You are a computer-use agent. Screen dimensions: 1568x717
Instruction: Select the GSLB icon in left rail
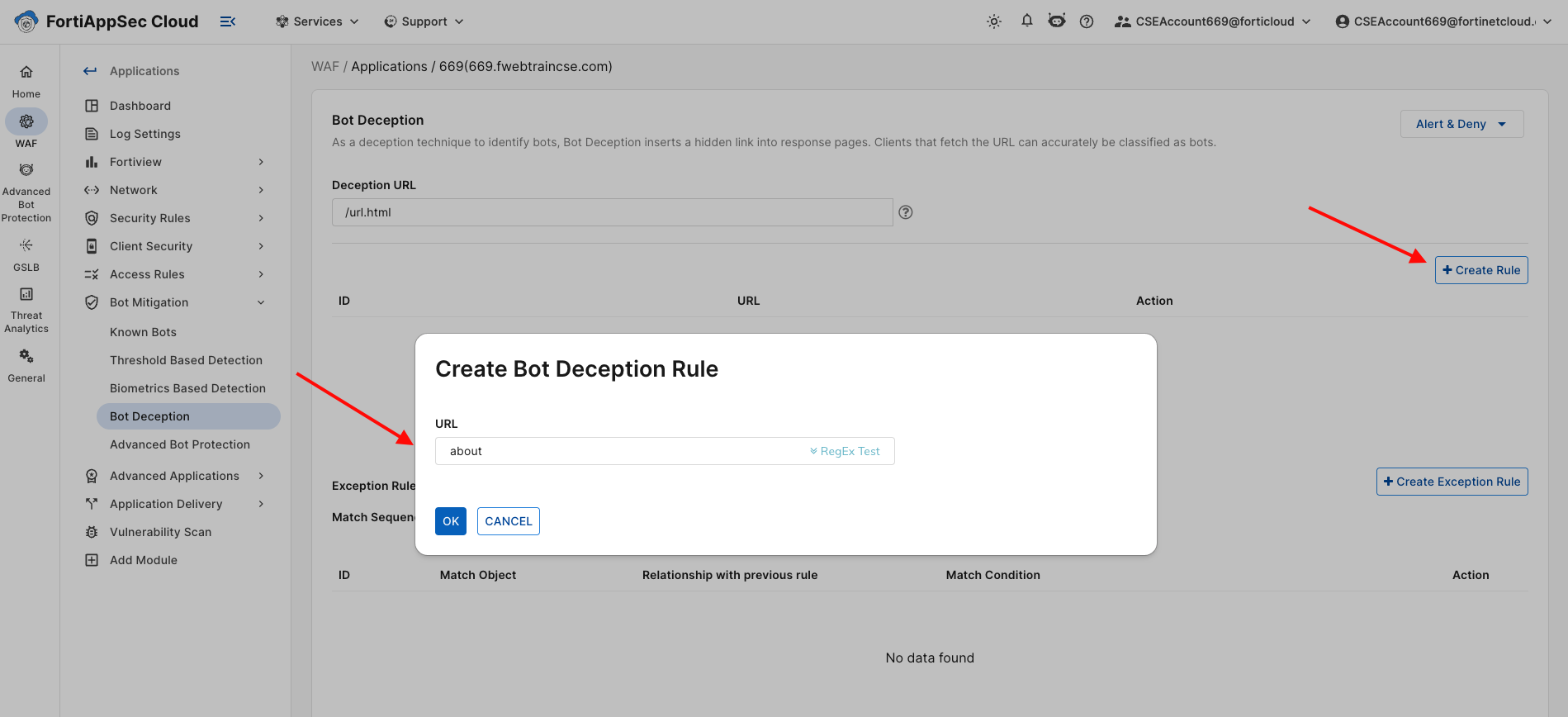26,245
